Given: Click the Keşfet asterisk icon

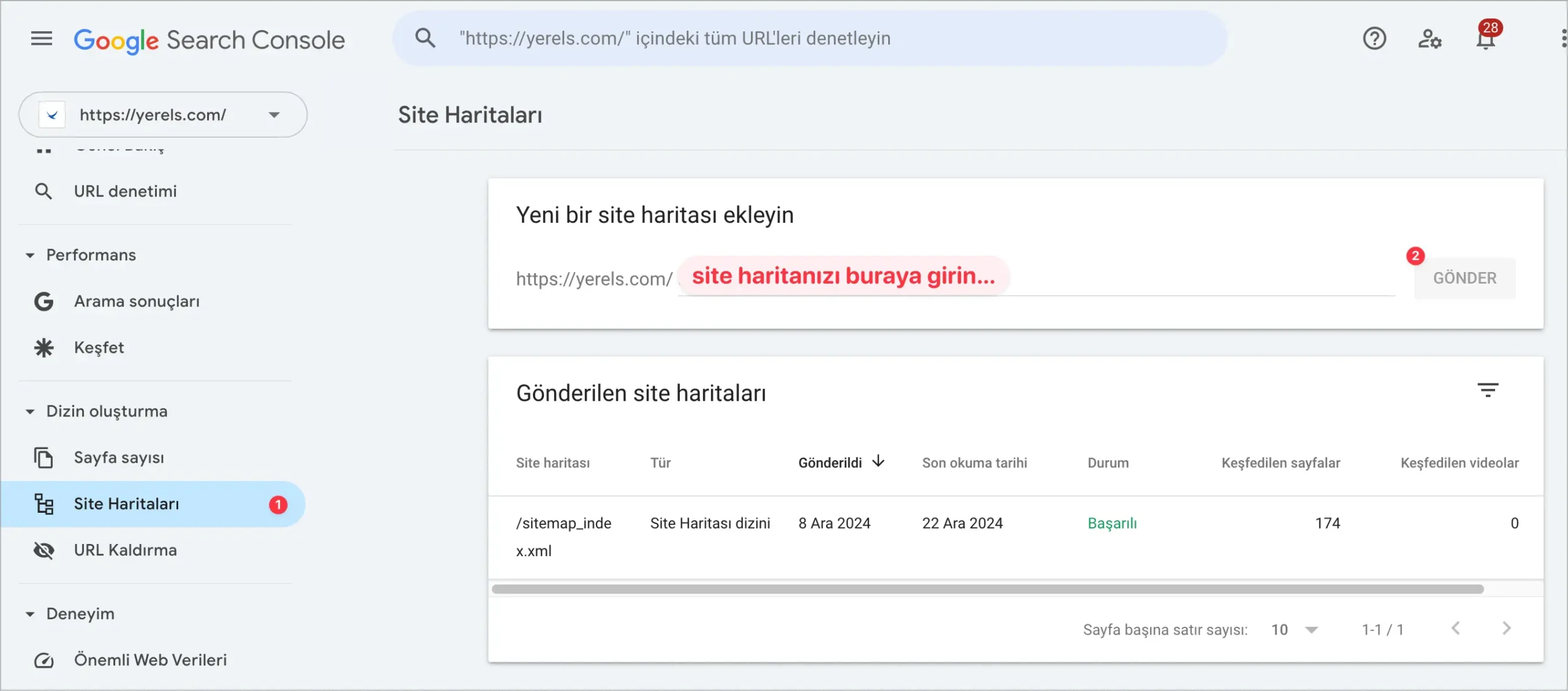Looking at the screenshot, I should pos(43,348).
